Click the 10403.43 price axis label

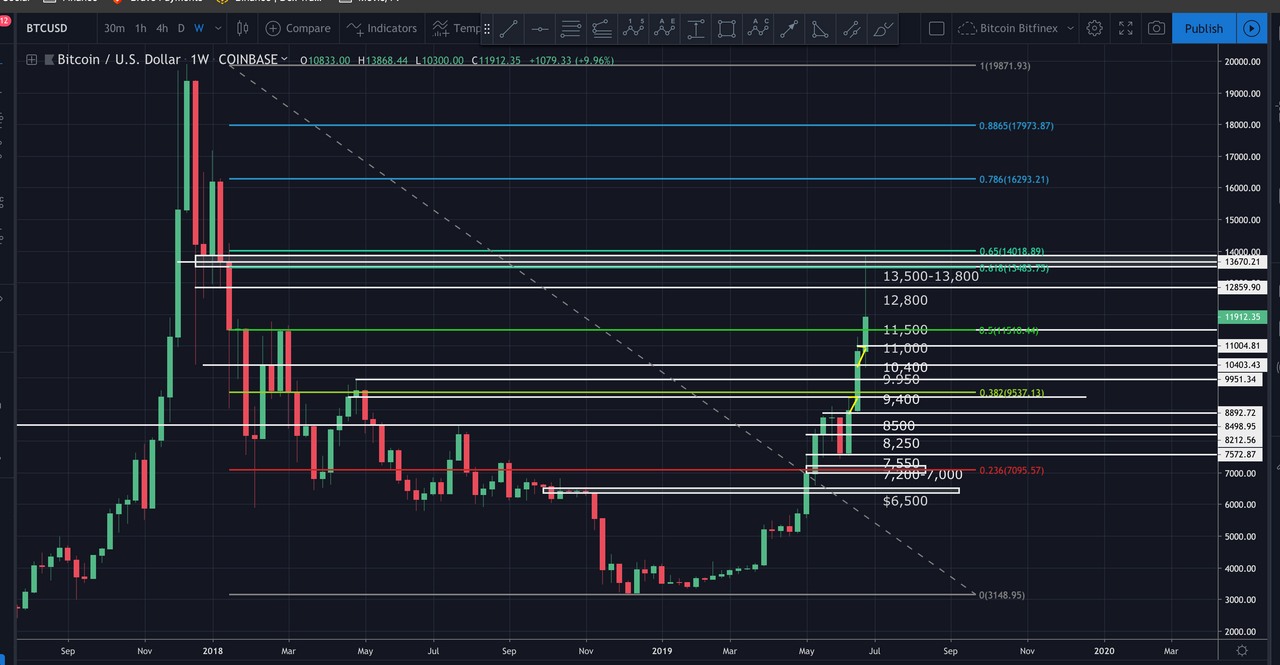tap(1242, 365)
